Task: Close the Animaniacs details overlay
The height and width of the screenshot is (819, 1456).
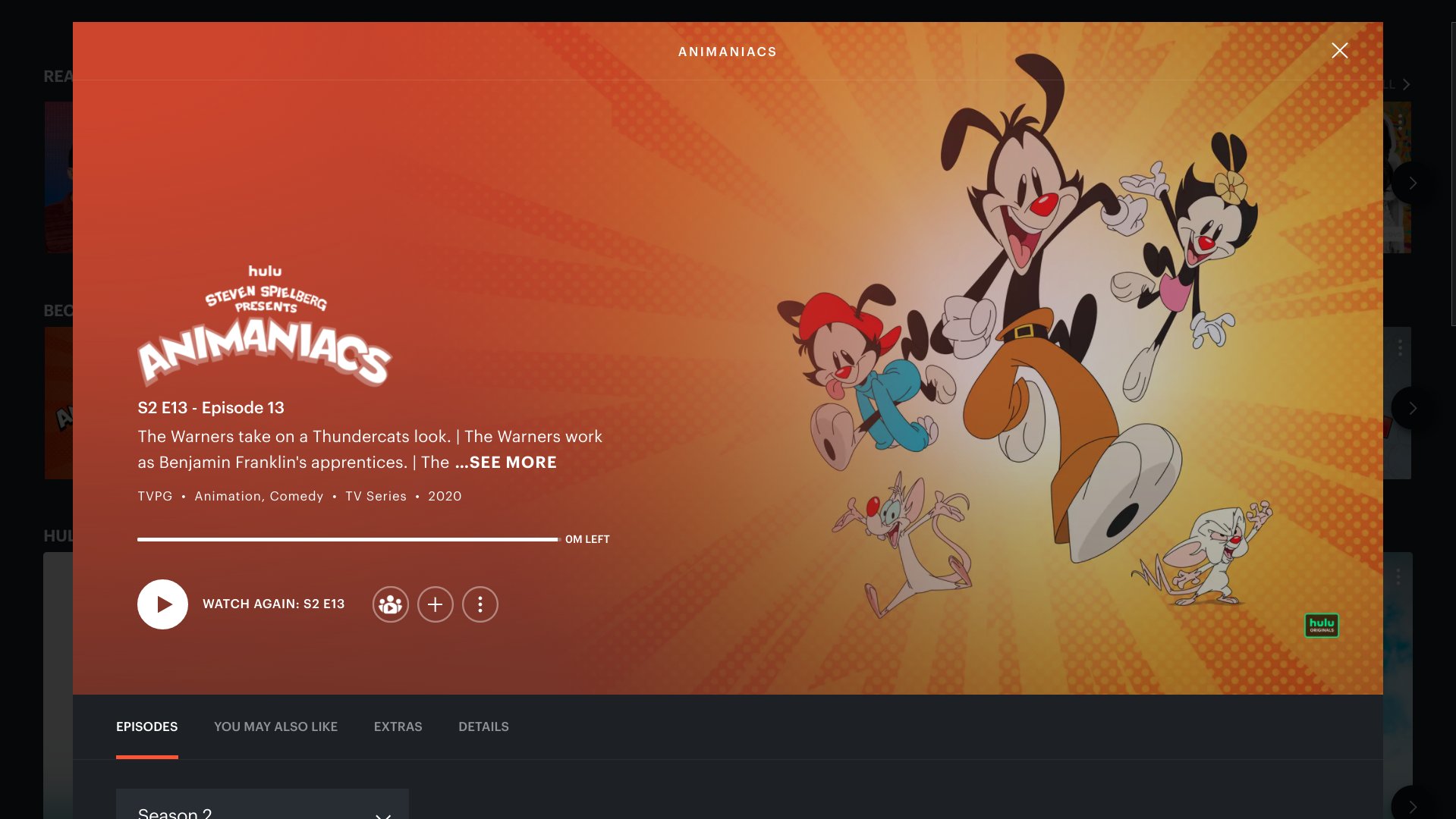Action: 1340,51
